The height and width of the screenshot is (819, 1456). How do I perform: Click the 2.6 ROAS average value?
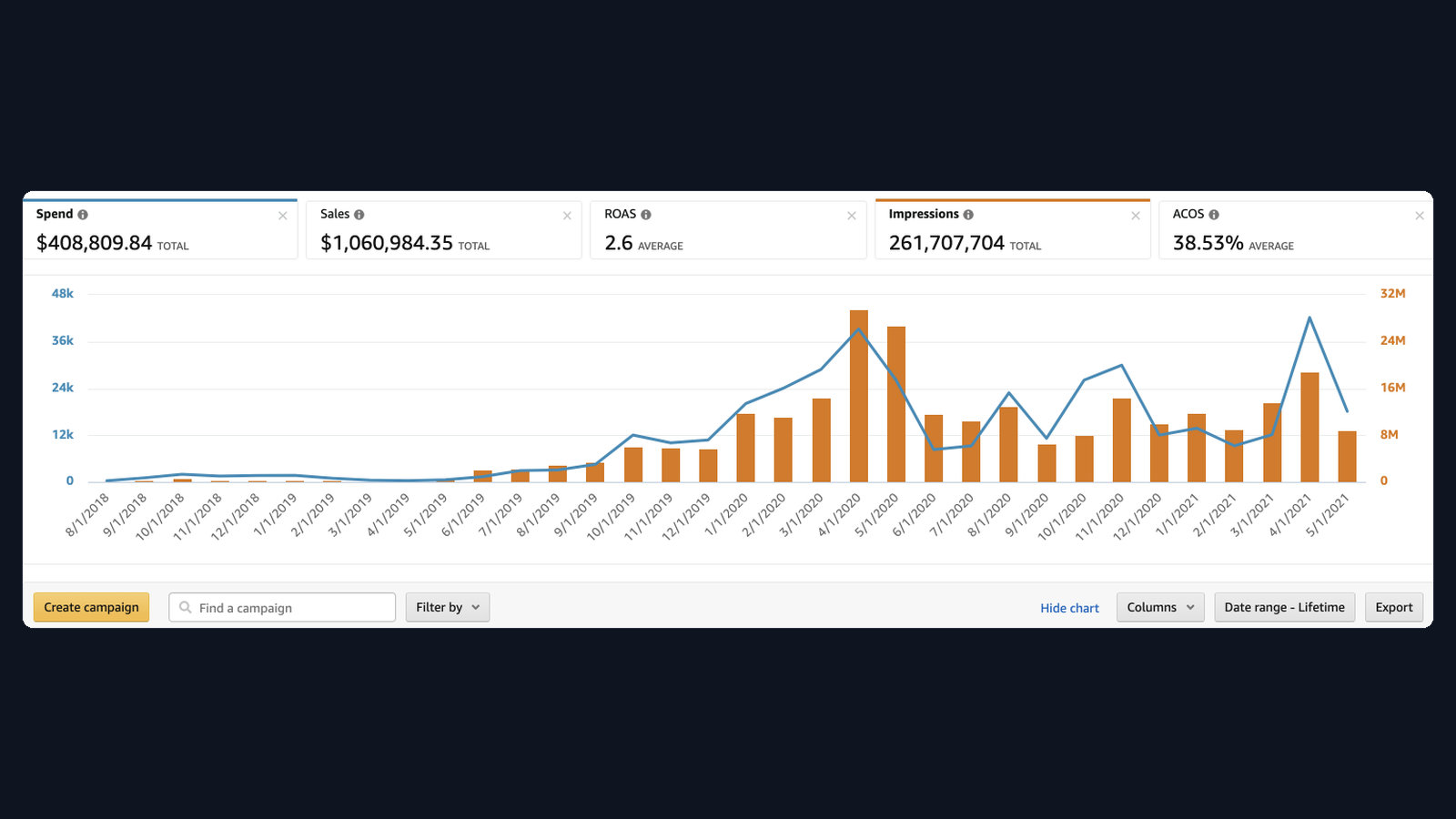(619, 243)
